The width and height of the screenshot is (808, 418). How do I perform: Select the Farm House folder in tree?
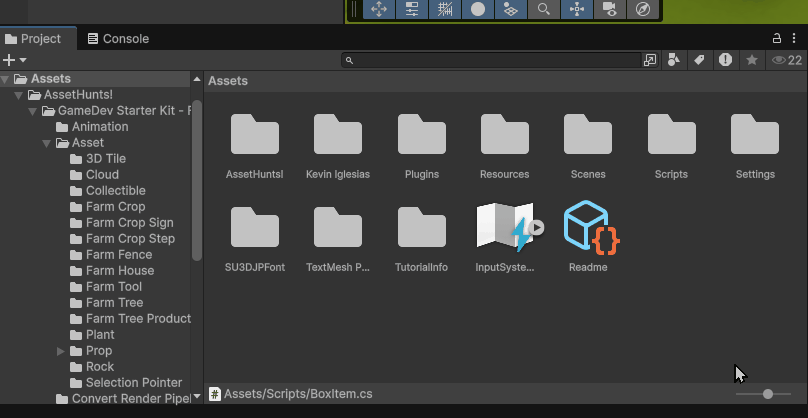tap(119, 271)
